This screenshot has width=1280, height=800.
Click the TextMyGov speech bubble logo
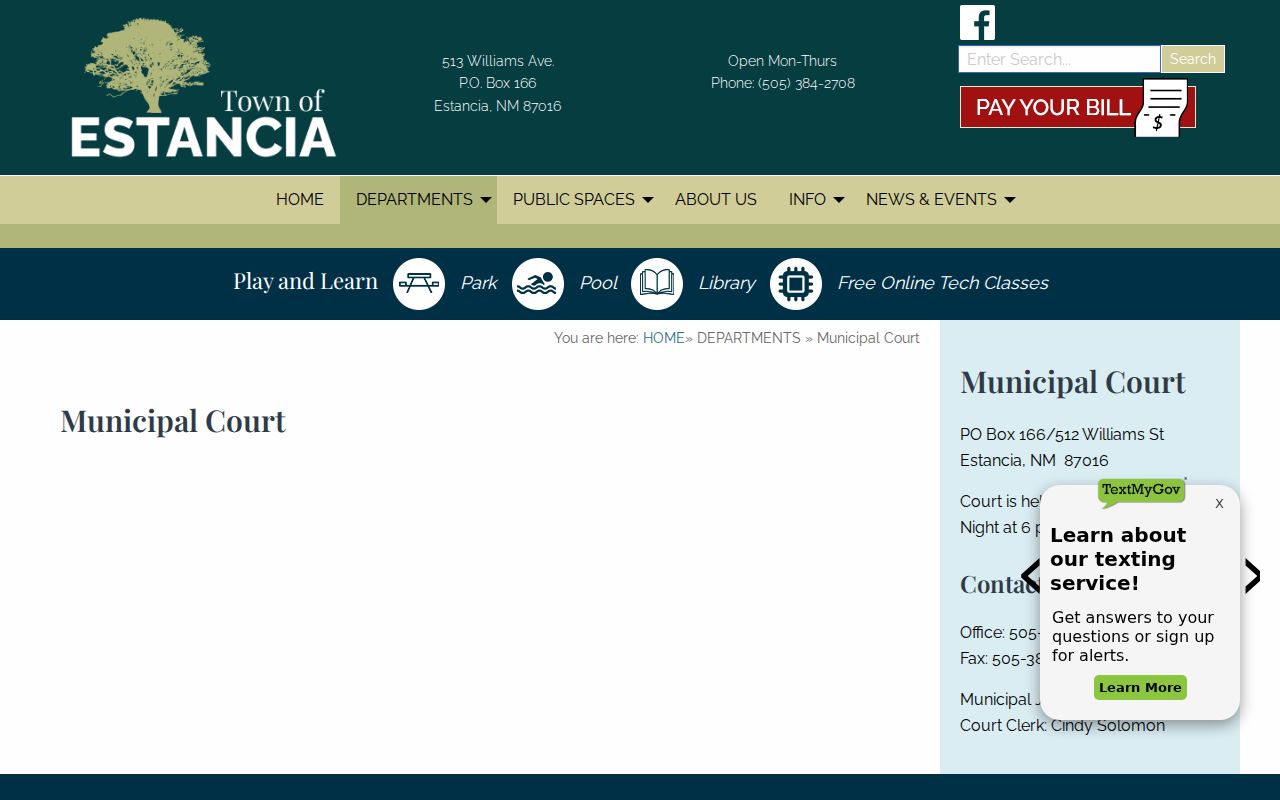coord(1141,492)
